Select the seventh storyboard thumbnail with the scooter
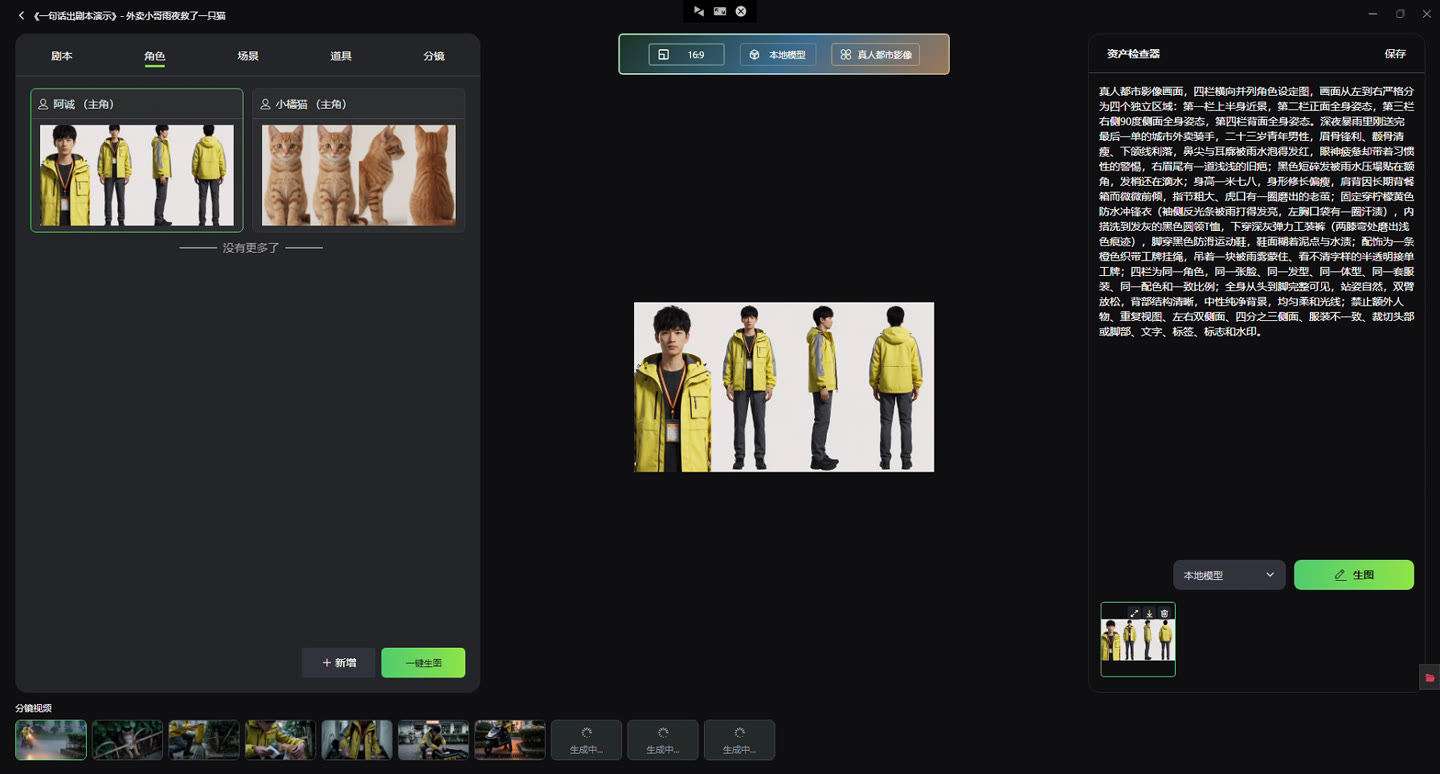 coord(510,740)
